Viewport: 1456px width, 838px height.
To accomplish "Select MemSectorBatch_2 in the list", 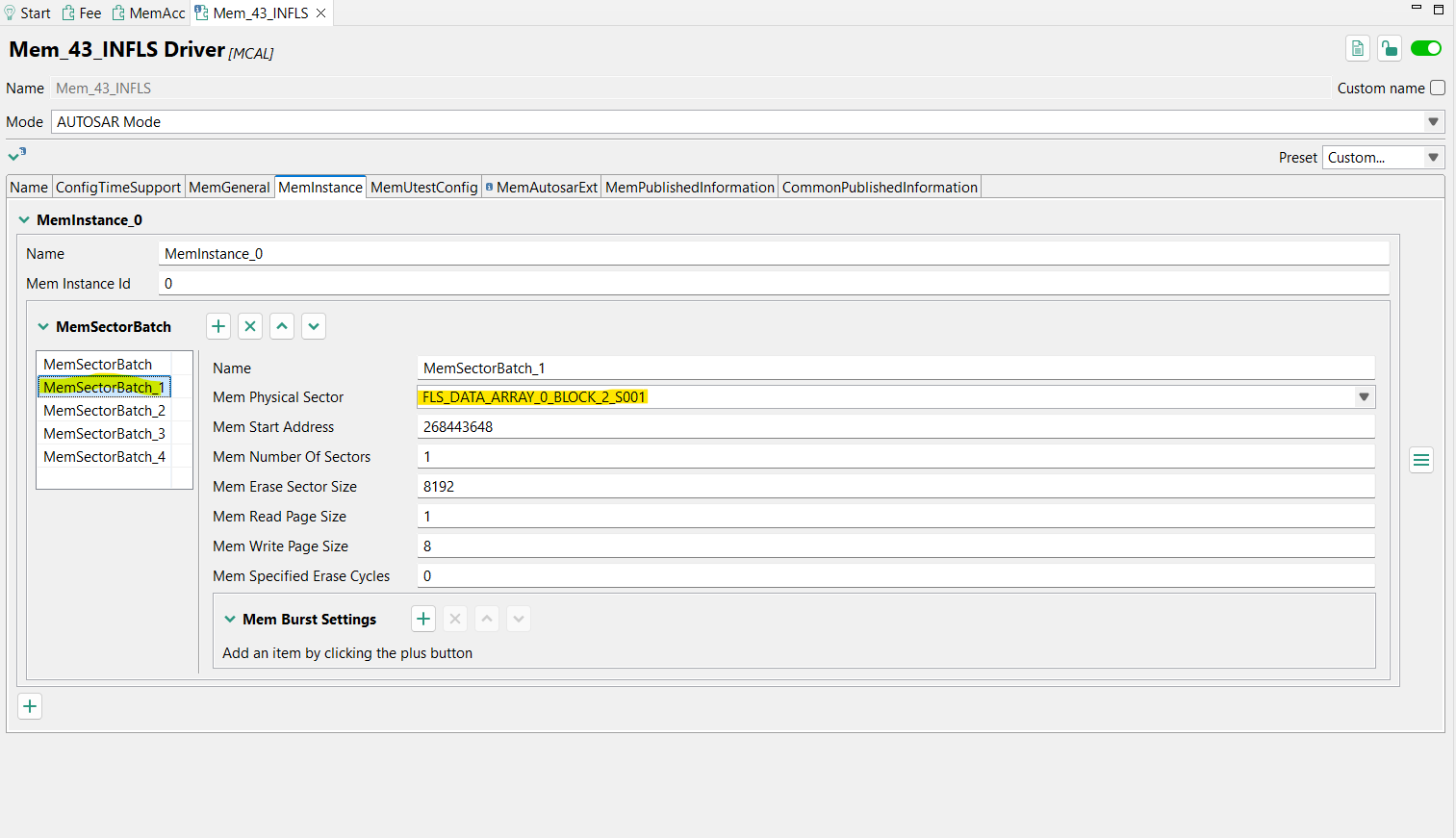I will coord(104,411).
